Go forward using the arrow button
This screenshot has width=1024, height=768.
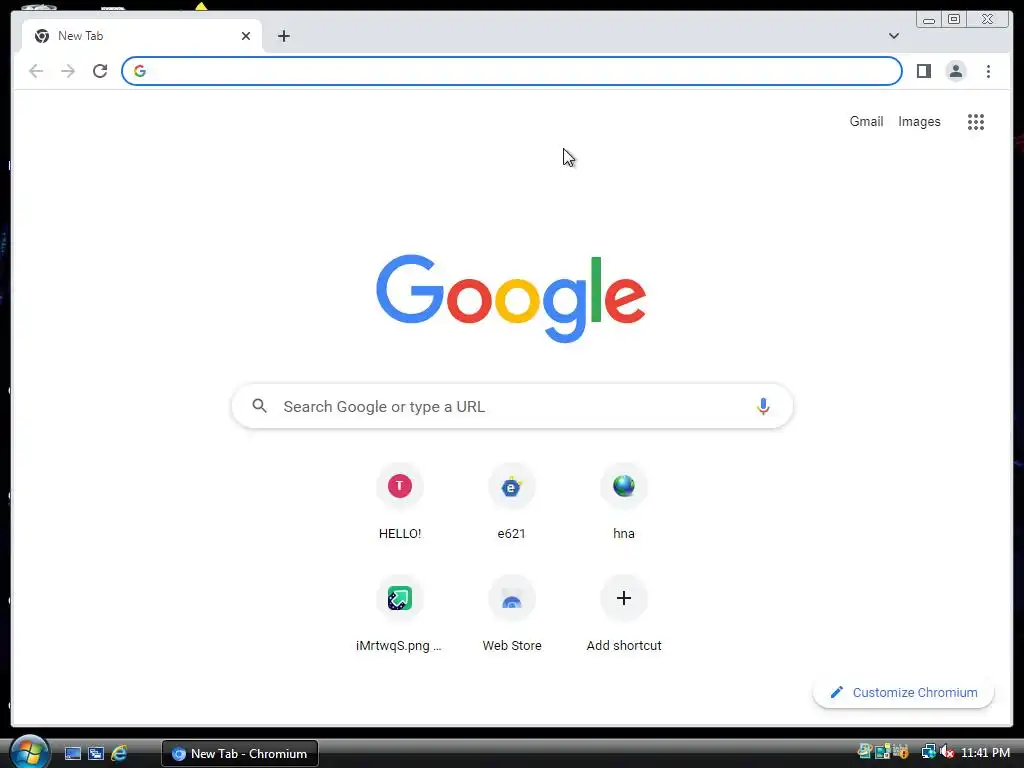point(68,71)
